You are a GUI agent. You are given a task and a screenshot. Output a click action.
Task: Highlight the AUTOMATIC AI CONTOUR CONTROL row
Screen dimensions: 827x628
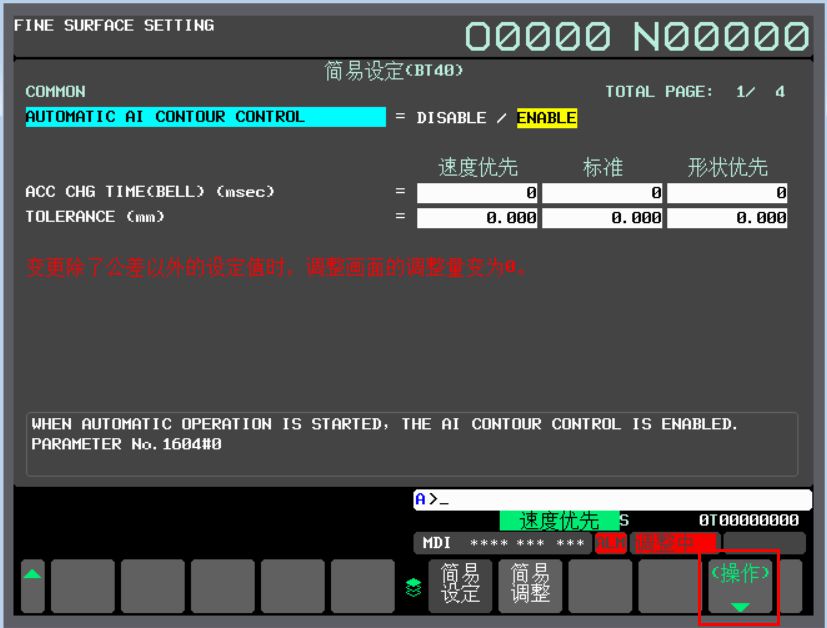[x=205, y=117]
